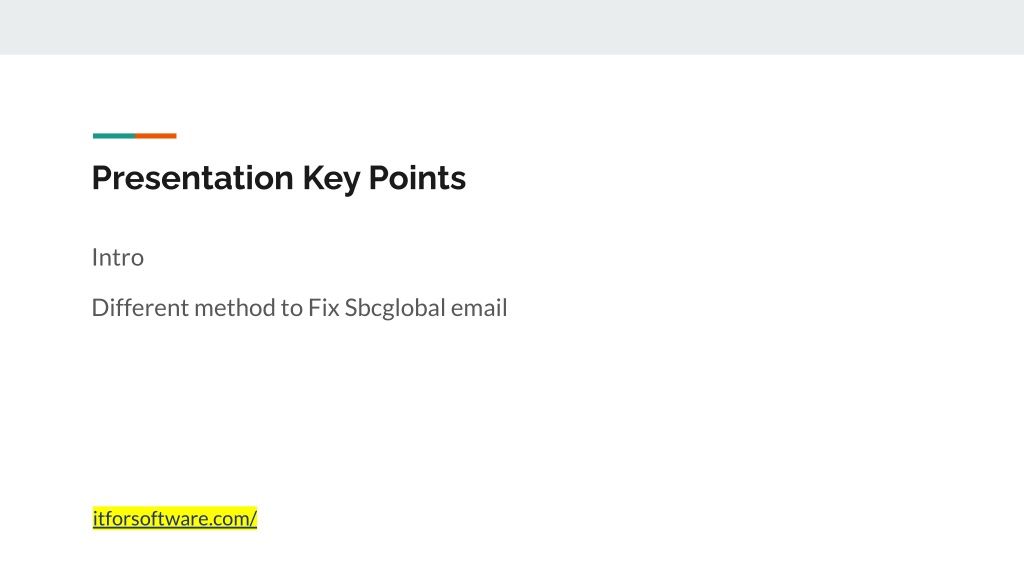Click the trailing slash of the highlighted URL
The width and height of the screenshot is (1024, 576).
pyautogui.click(x=253, y=519)
